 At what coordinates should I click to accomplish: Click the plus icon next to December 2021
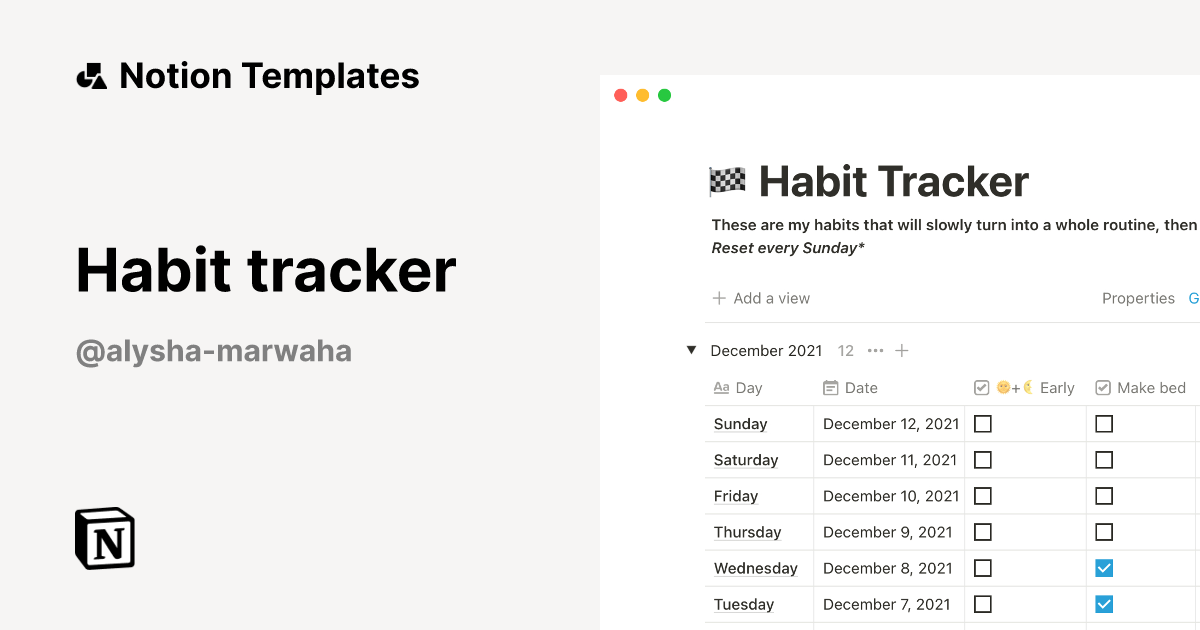[901, 350]
